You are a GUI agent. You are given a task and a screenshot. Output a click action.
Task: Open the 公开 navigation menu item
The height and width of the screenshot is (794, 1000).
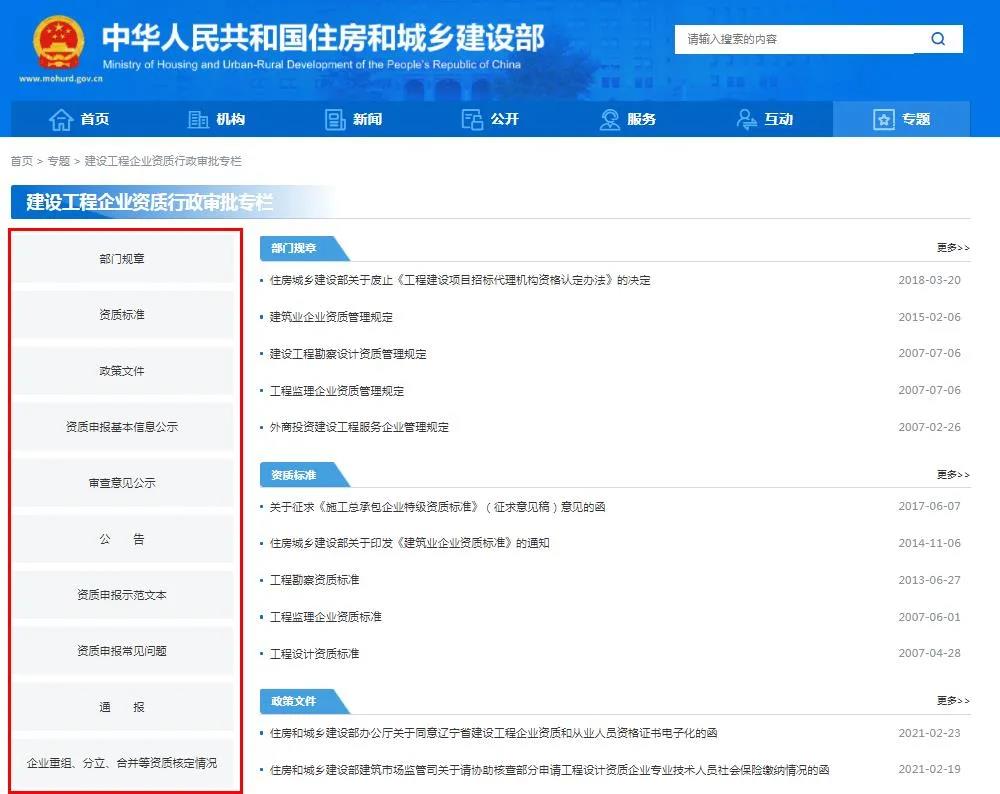490,119
